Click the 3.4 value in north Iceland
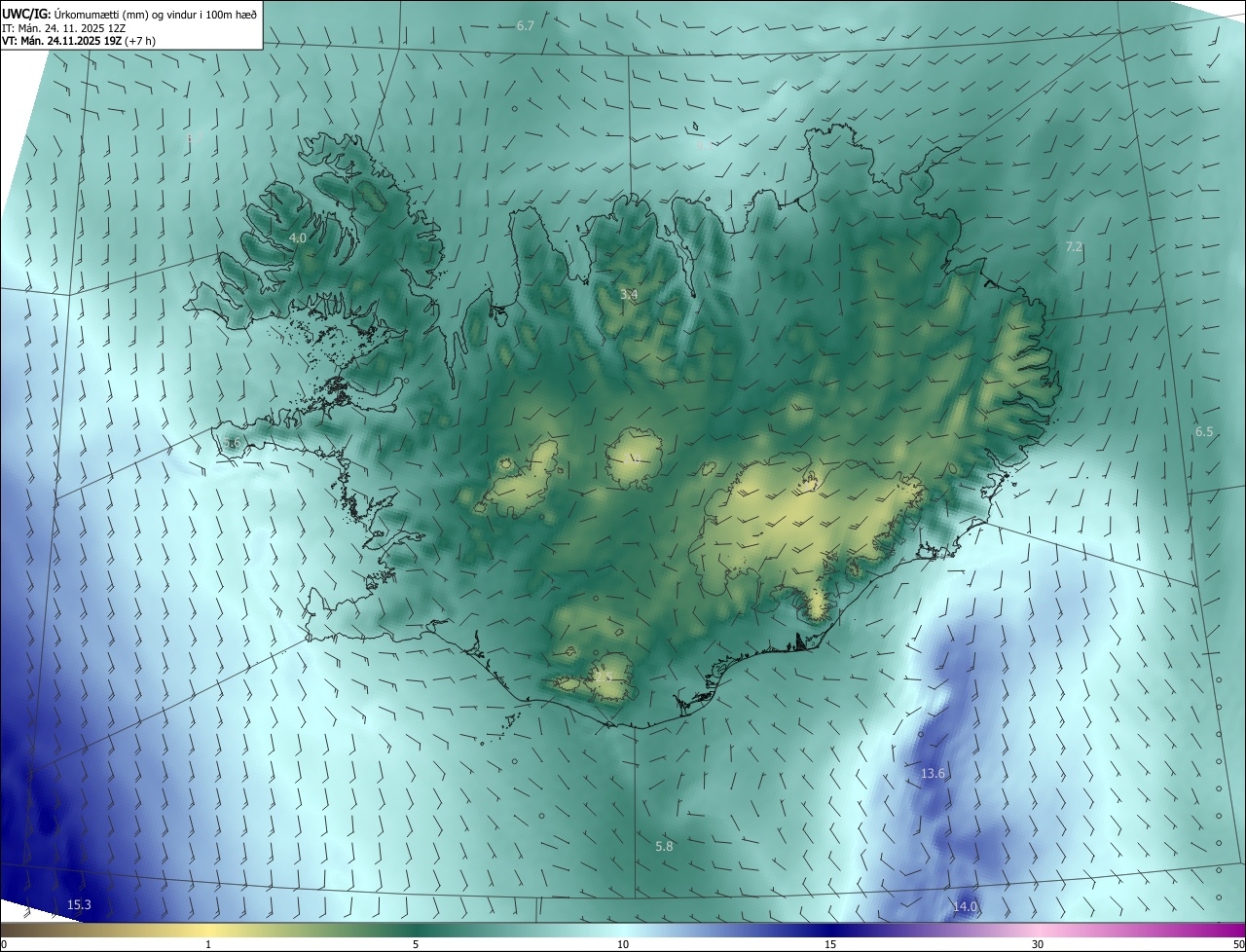The image size is (1246, 952). [x=629, y=294]
